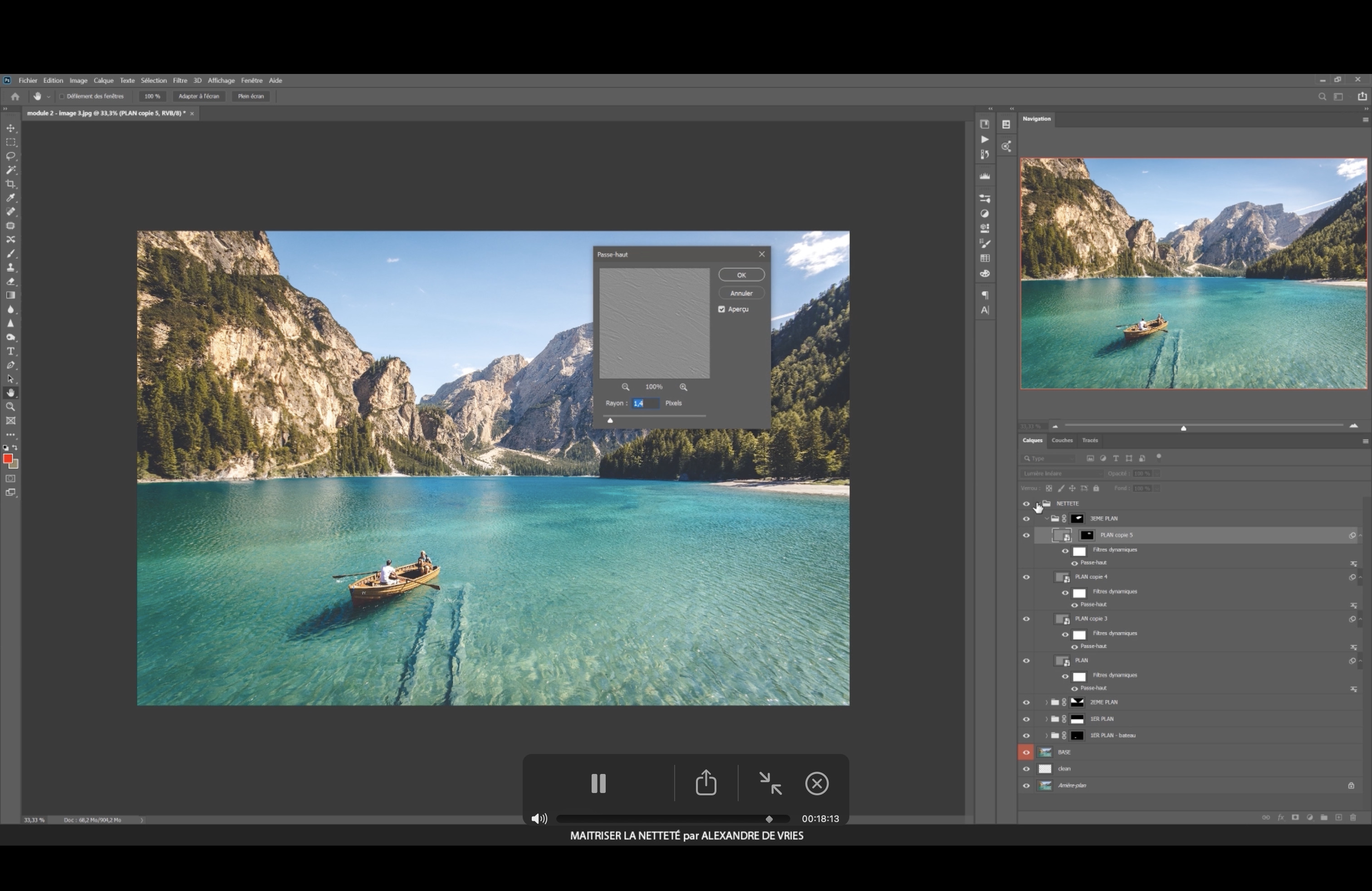
Task: Select the Lasso tool
Action: tap(11, 156)
